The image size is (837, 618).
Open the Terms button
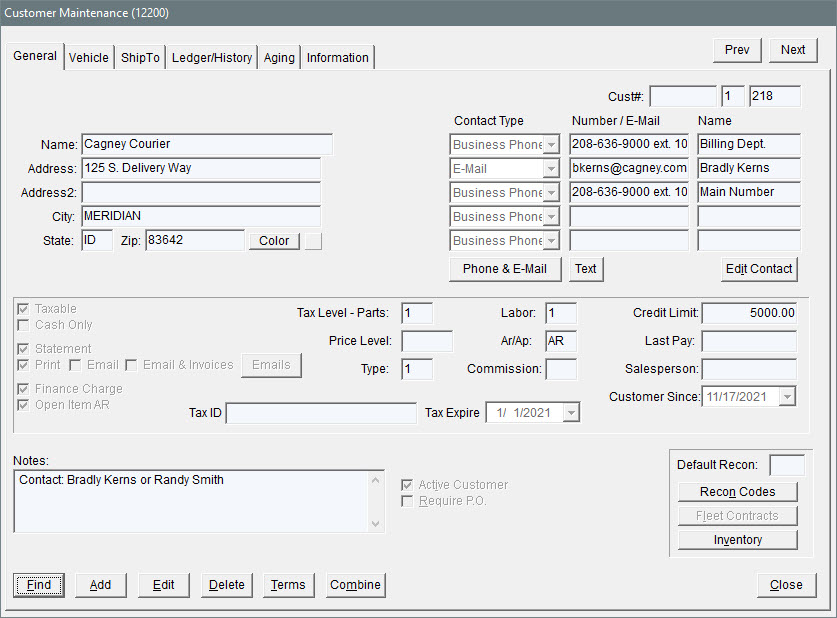coord(288,585)
